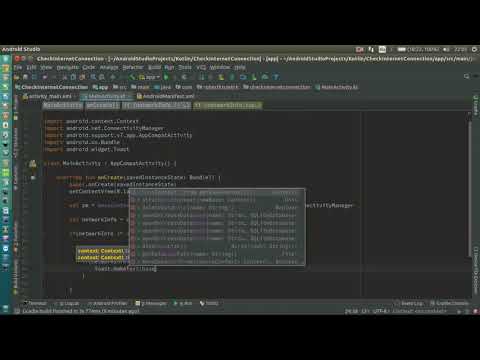The image size is (480, 360).
Task: Click the MainActivity structure breadcrumb above the code
Action: (x=62, y=105)
